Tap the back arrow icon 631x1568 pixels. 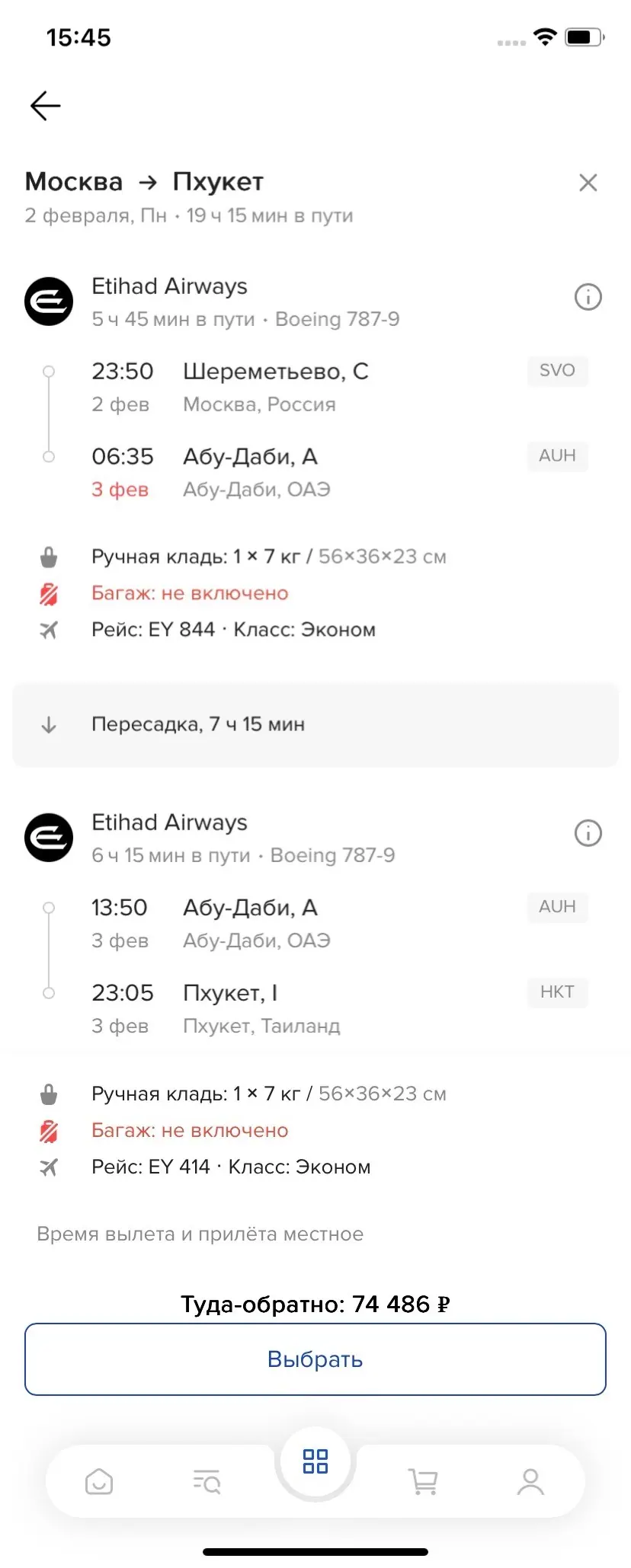(x=45, y=106)
